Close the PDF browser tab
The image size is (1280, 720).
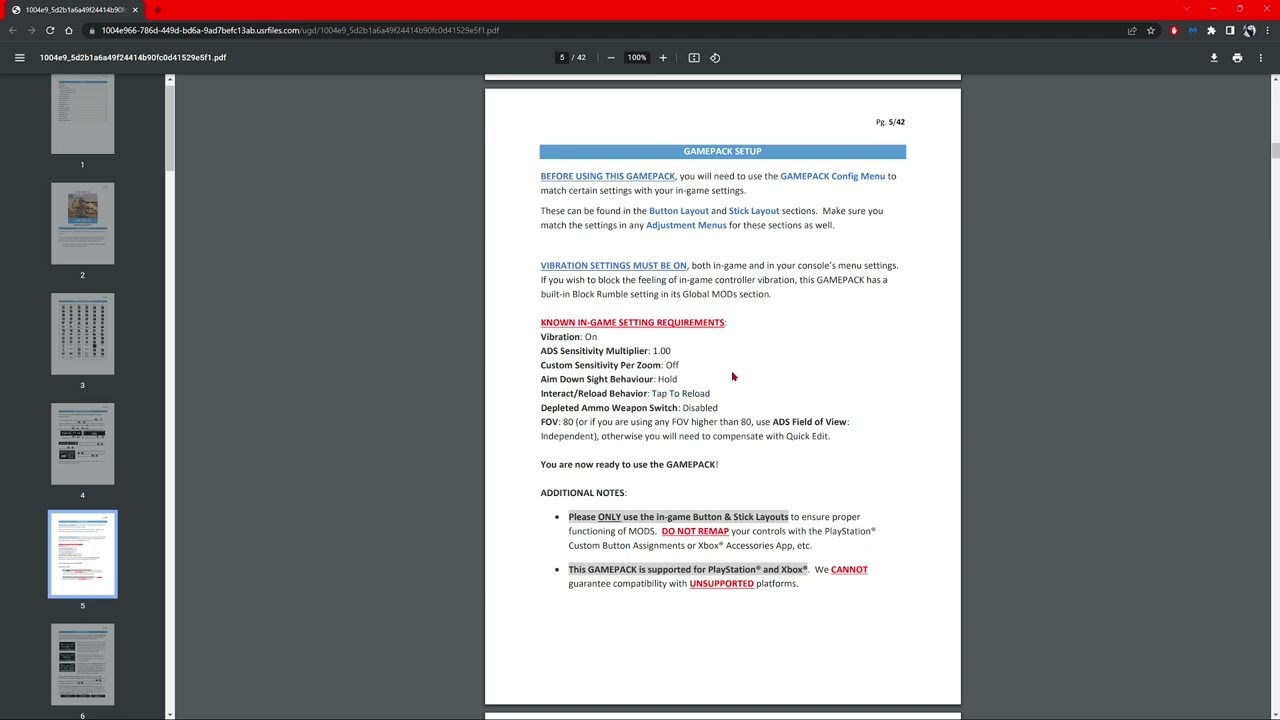coord(135,10)
